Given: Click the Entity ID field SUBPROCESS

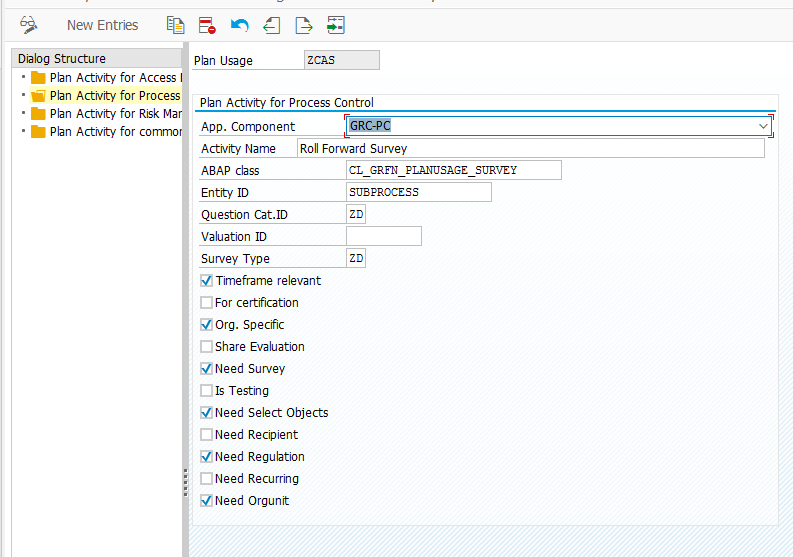Looking at the screenshot, I should point(419,192).
